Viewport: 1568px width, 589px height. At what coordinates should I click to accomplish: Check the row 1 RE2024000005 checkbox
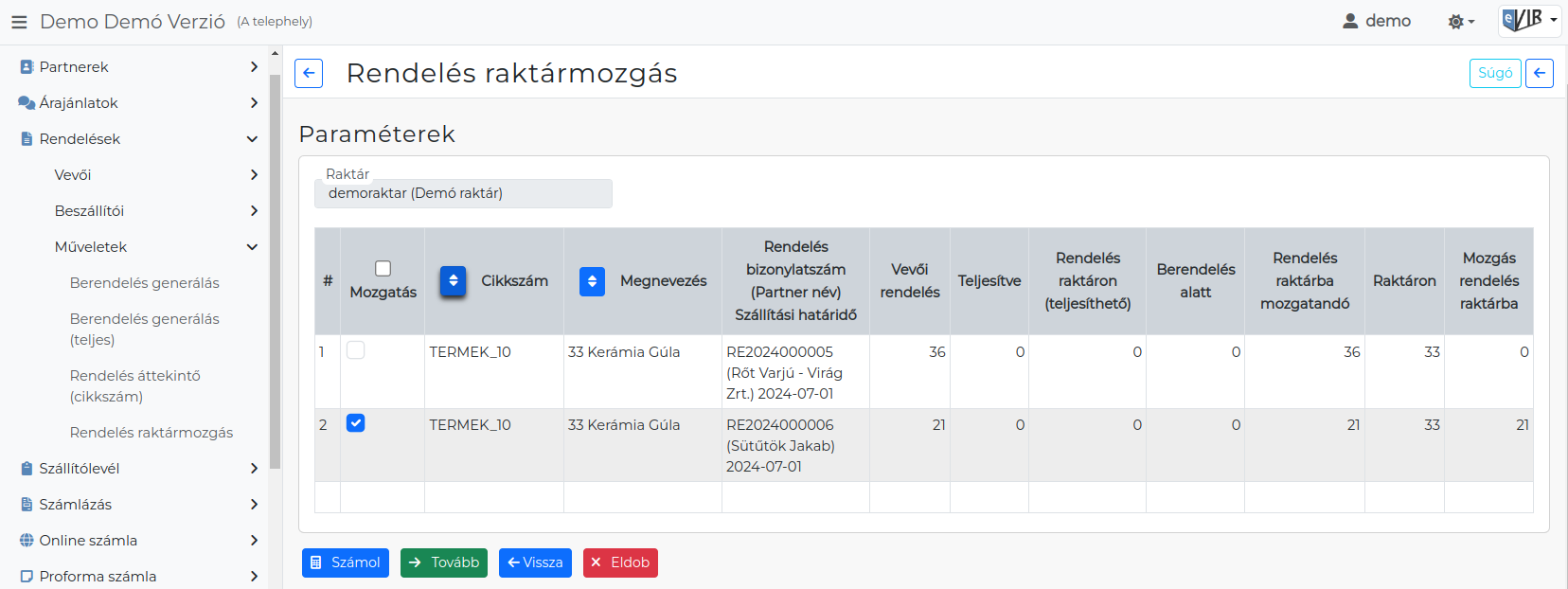356,350
